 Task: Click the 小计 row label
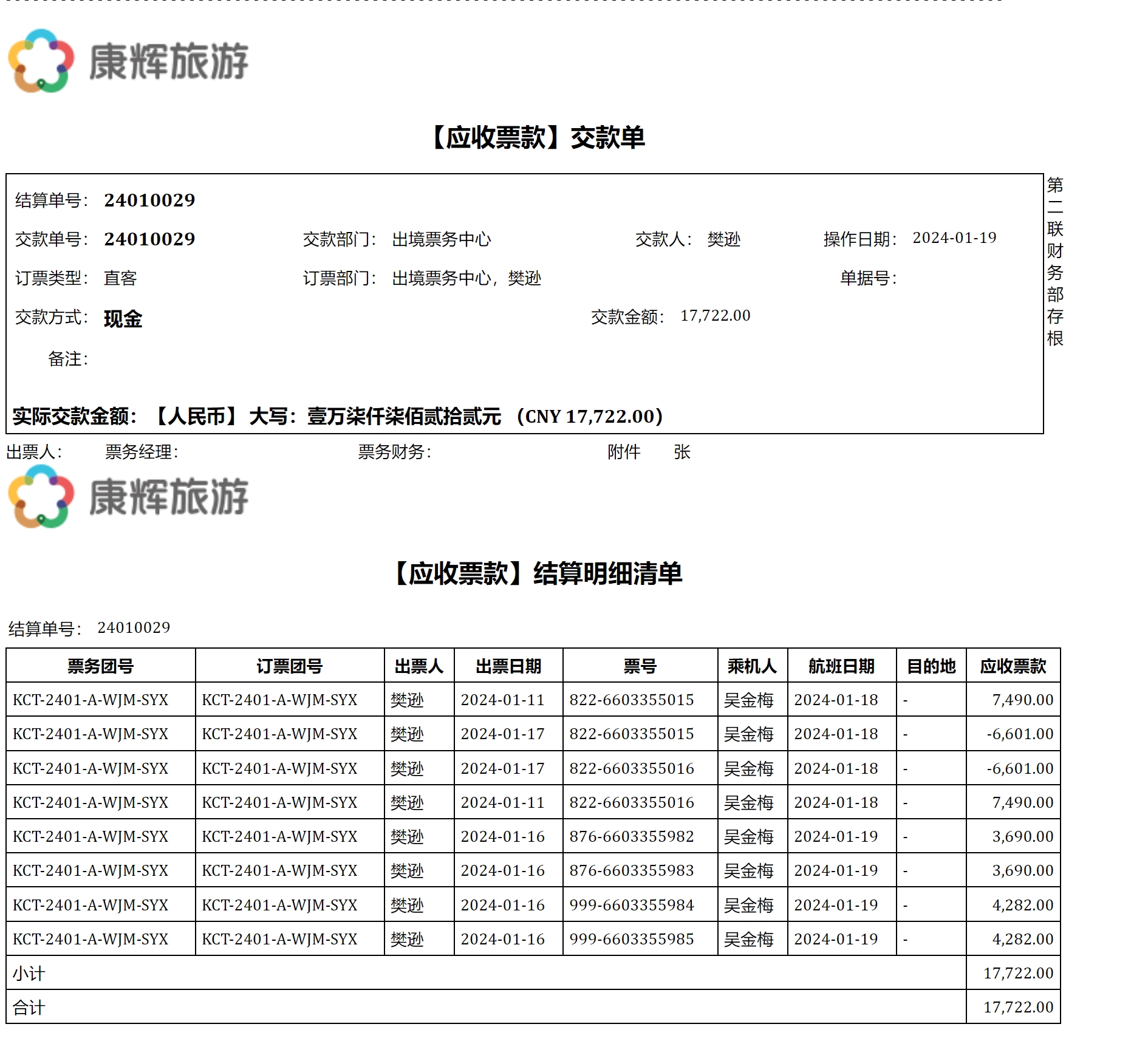coord(29,974)
